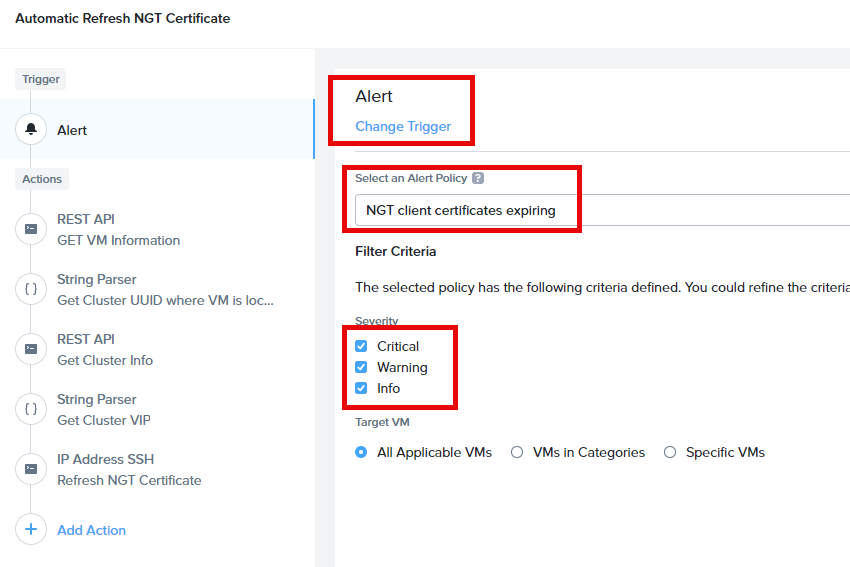Image resolution: width=850 pixels, height=567 pixels.
Task: Toggle the Warning severity checkbox
Action: (361, 367)
